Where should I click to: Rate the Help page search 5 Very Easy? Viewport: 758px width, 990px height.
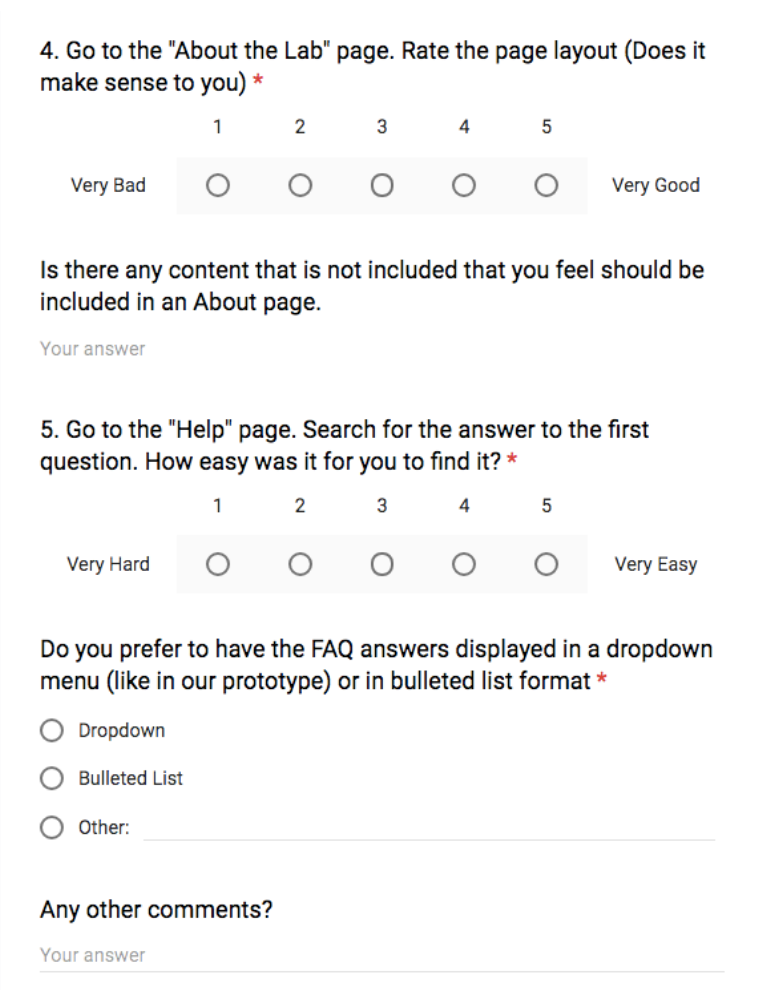tap(546, 564)
